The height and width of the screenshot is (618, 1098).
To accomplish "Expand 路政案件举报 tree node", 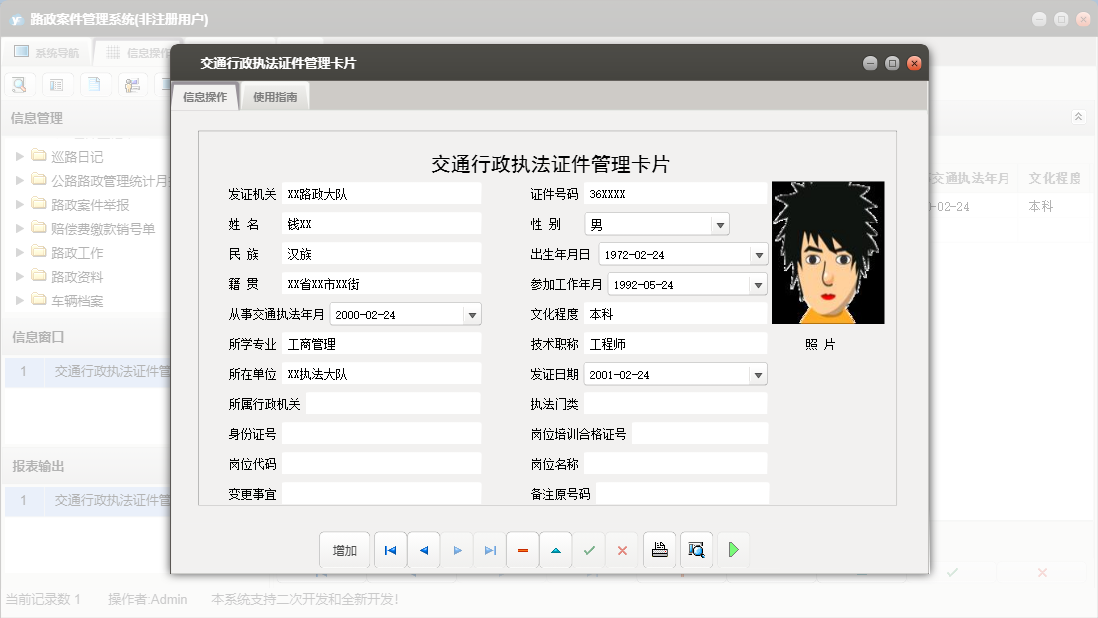I will [20, 204].
